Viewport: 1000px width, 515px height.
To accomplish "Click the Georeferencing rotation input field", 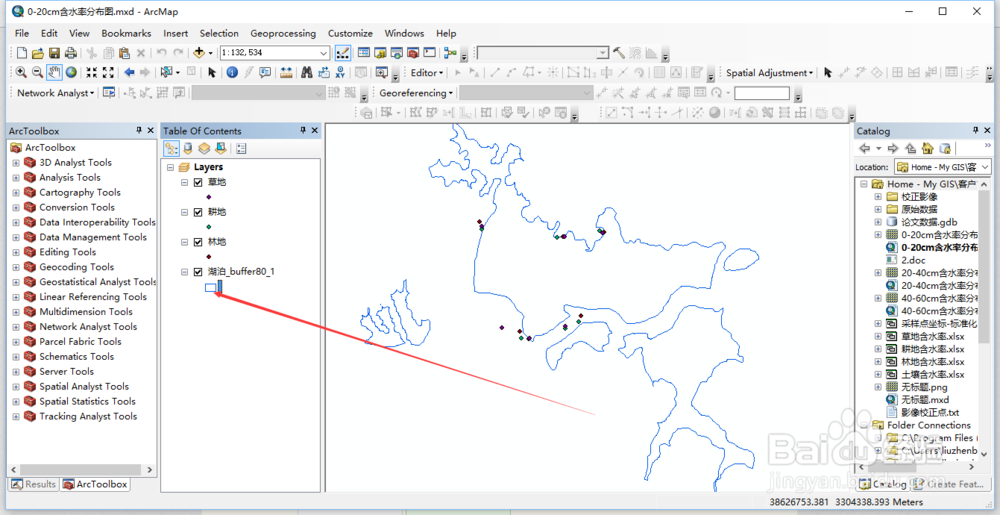I will [x=761, y=93].
